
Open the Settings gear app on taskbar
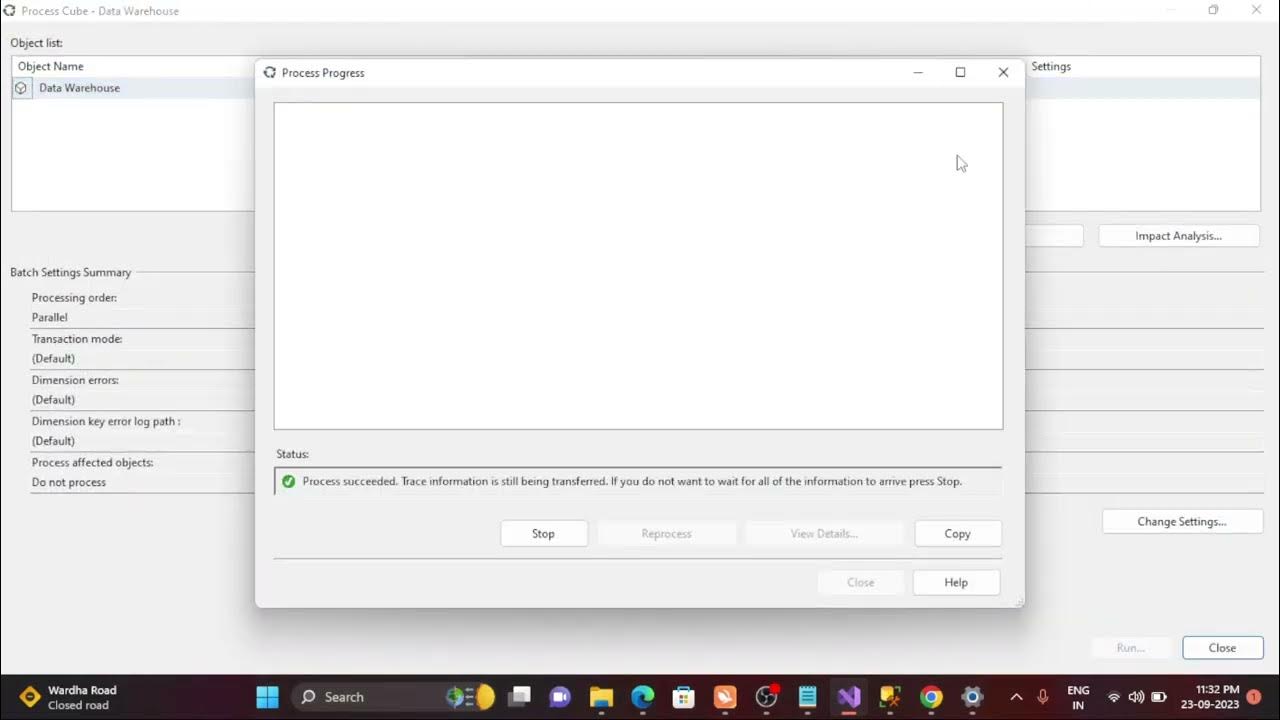pyautogui.click(x=972, y=697)
